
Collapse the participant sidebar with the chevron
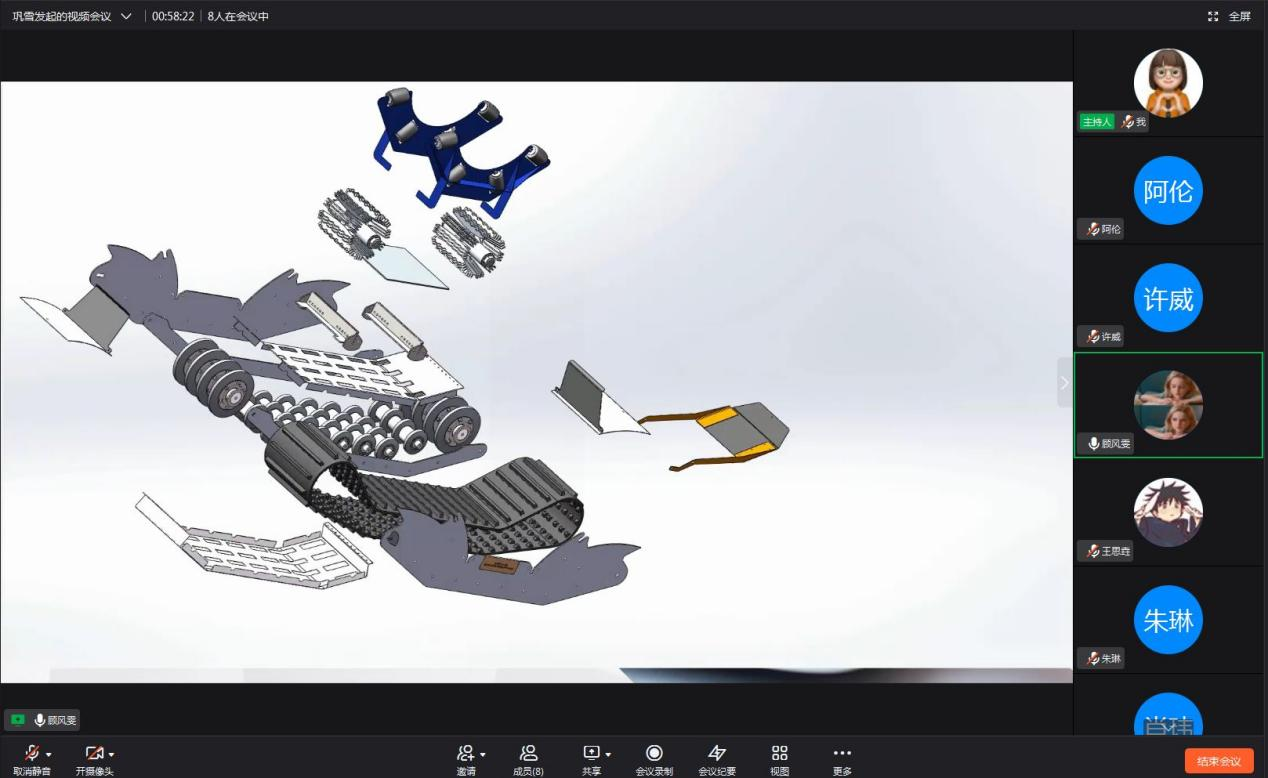1064,382
